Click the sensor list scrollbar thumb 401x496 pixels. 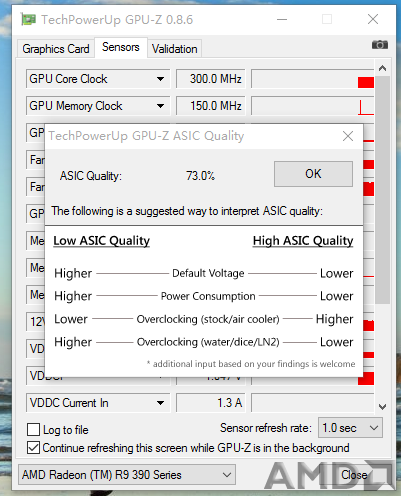tap(382, 190)
